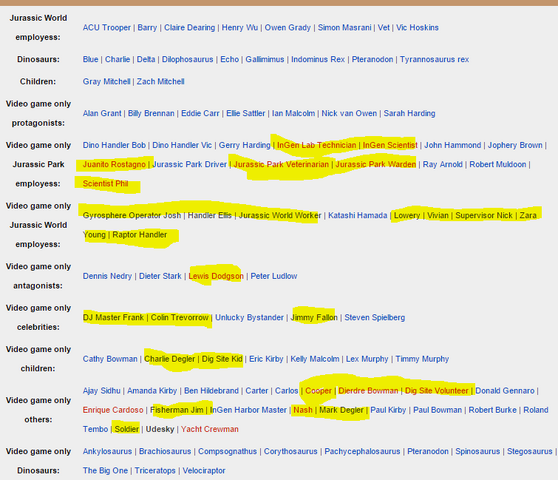Select the Gyrosphere Operator Josh link
This screenshot has width=558, height=480.
point(132,216)
